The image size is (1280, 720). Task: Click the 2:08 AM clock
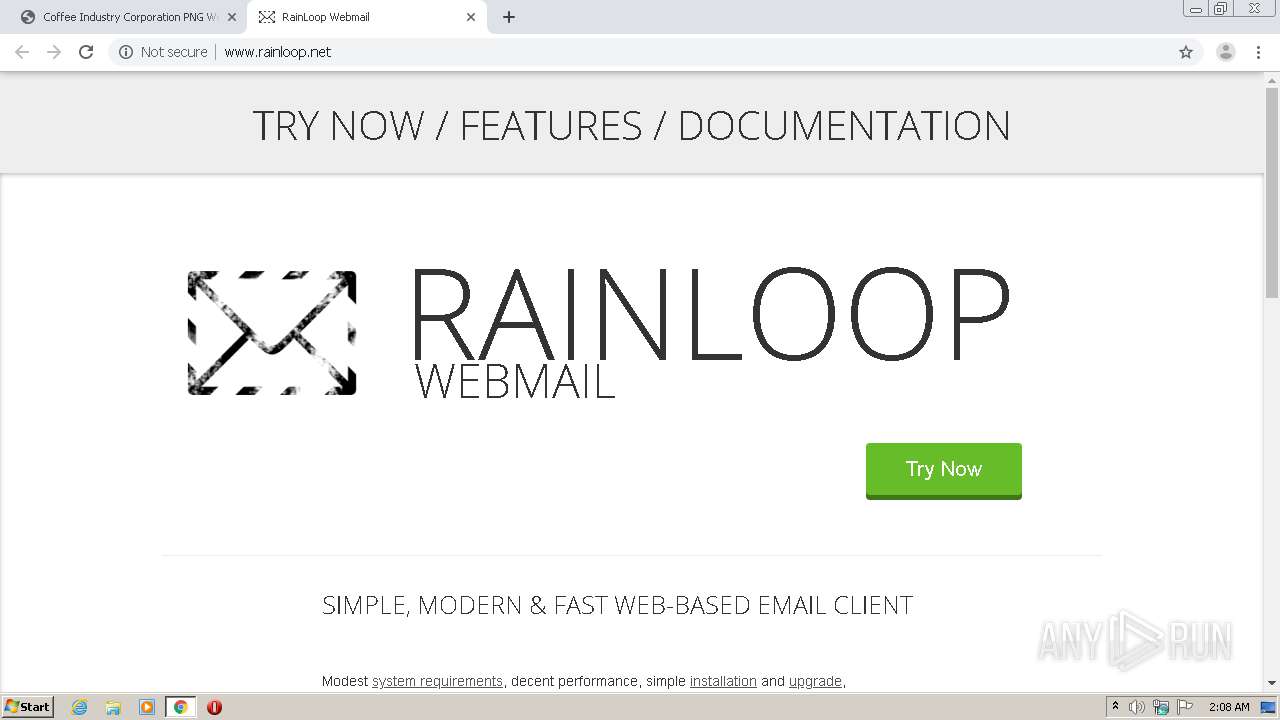[1229, 707]
